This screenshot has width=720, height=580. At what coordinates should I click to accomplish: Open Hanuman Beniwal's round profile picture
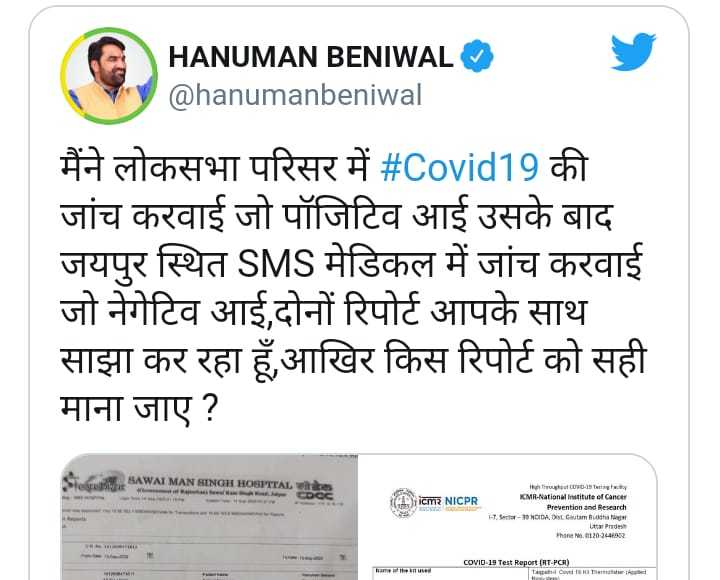pos(109,76)
